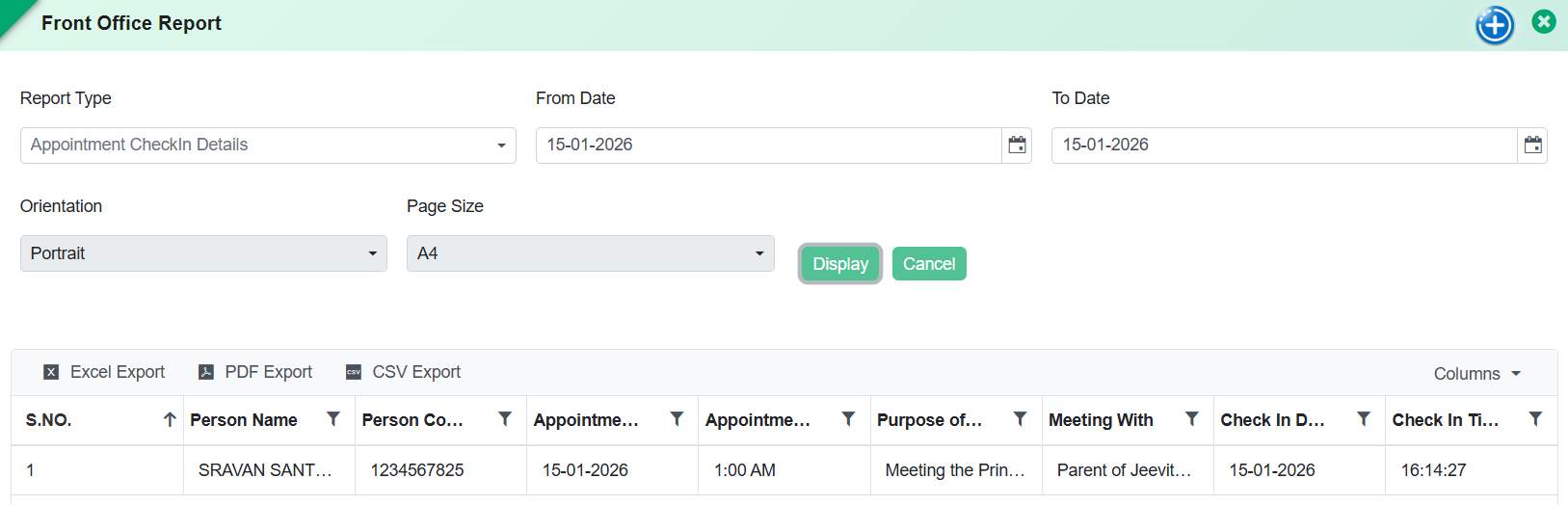Click the blue plus add icon
Screen dimensions: 1568x505
(1495, 25)
